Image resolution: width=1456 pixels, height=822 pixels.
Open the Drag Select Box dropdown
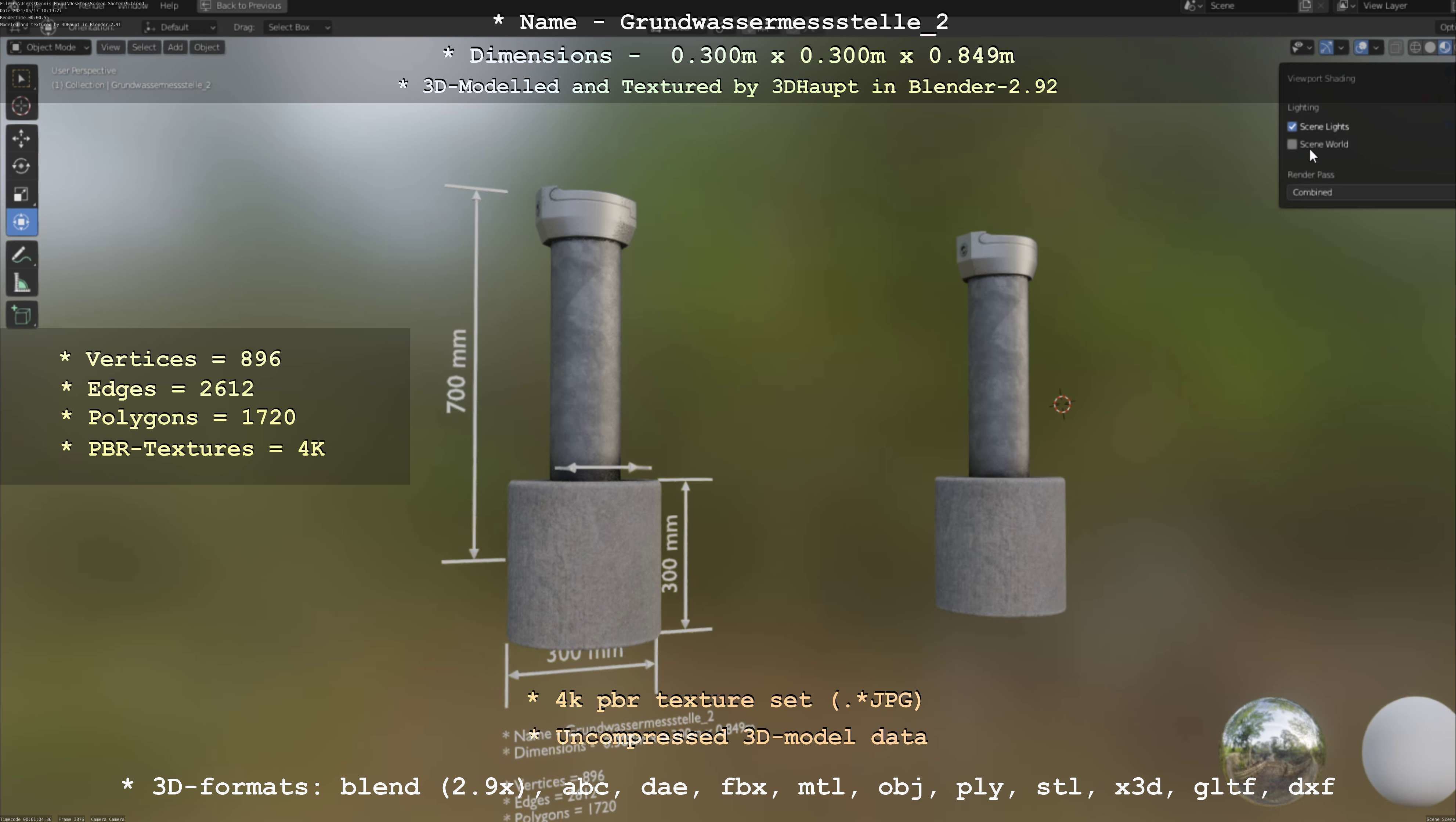coord(297,27)
